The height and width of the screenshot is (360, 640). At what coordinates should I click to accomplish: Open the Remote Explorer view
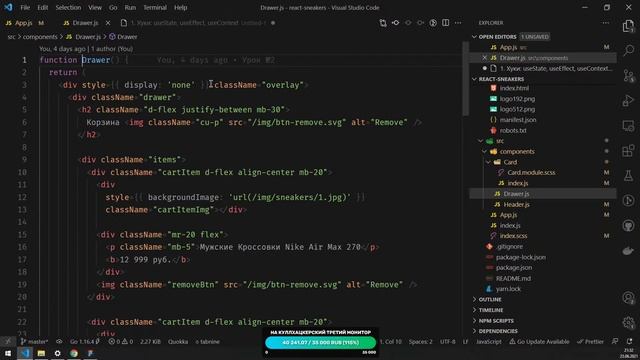(629, 126)
